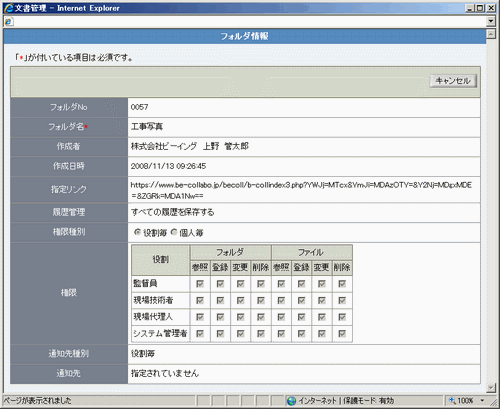The image size is (500, 409).
Task: Select the 個人毎 radio button
Action: (x=174, y=232)
